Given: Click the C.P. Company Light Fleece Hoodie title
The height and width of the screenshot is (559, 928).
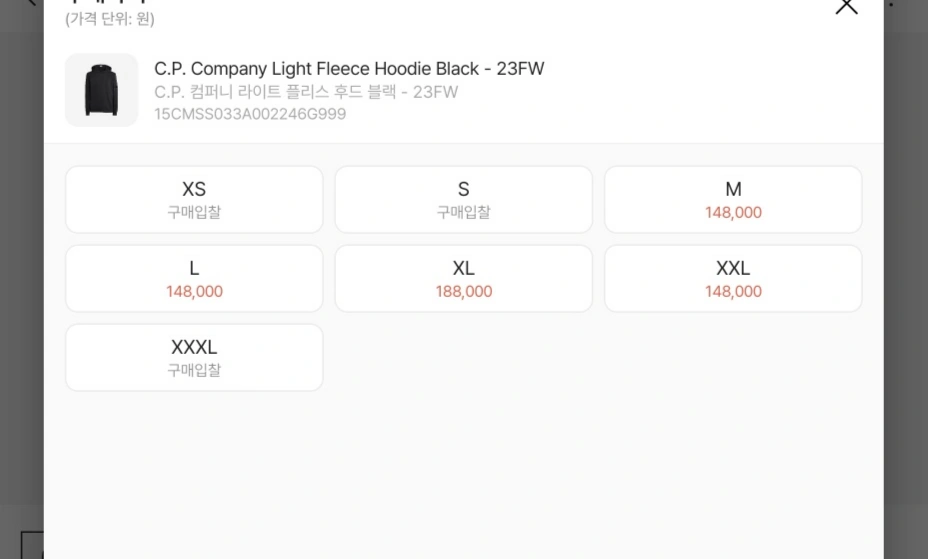Looking at the screenshot, I should (x=349, y=69).
